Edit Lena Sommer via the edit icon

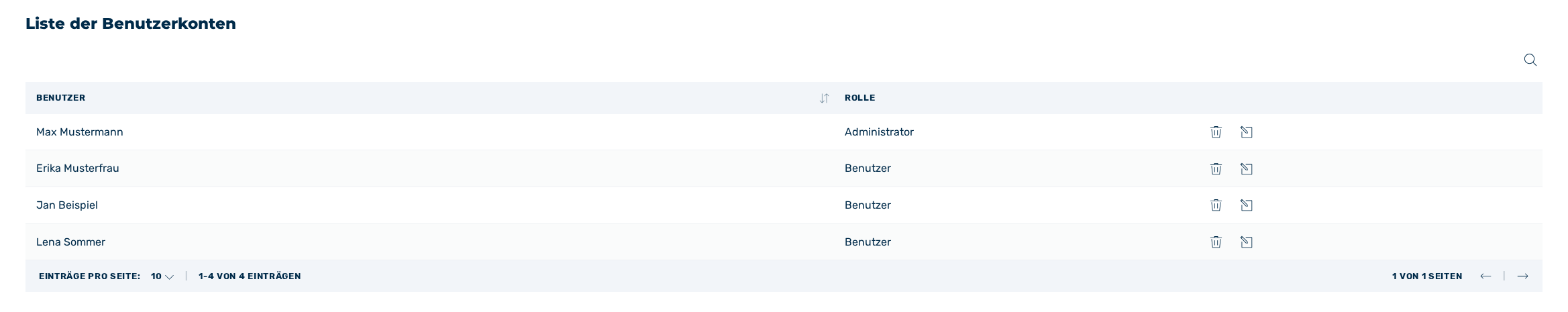click(1246, 242)
